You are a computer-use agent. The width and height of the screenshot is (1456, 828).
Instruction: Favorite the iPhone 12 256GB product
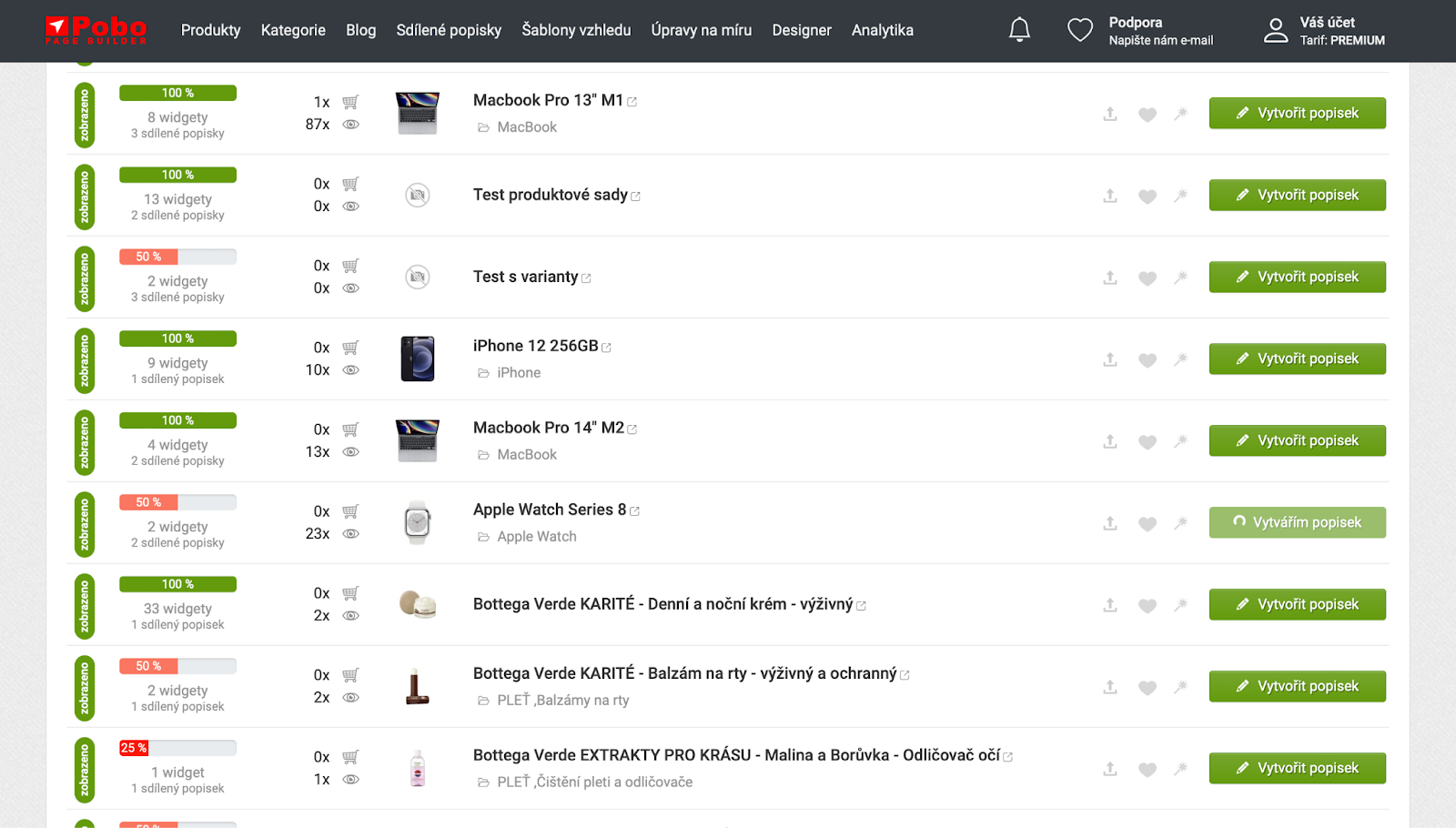point(1148,360)
